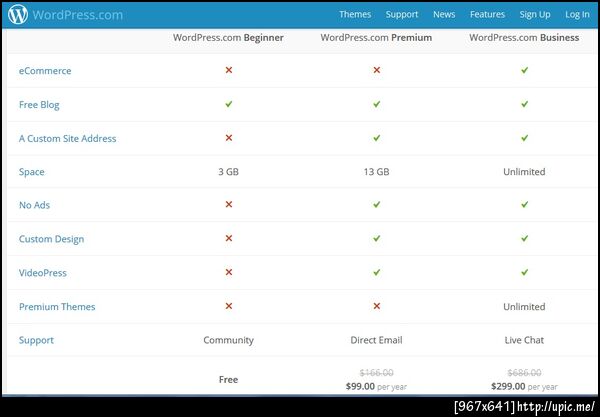Click the red X for Beginner No Ads

point(229,204)
